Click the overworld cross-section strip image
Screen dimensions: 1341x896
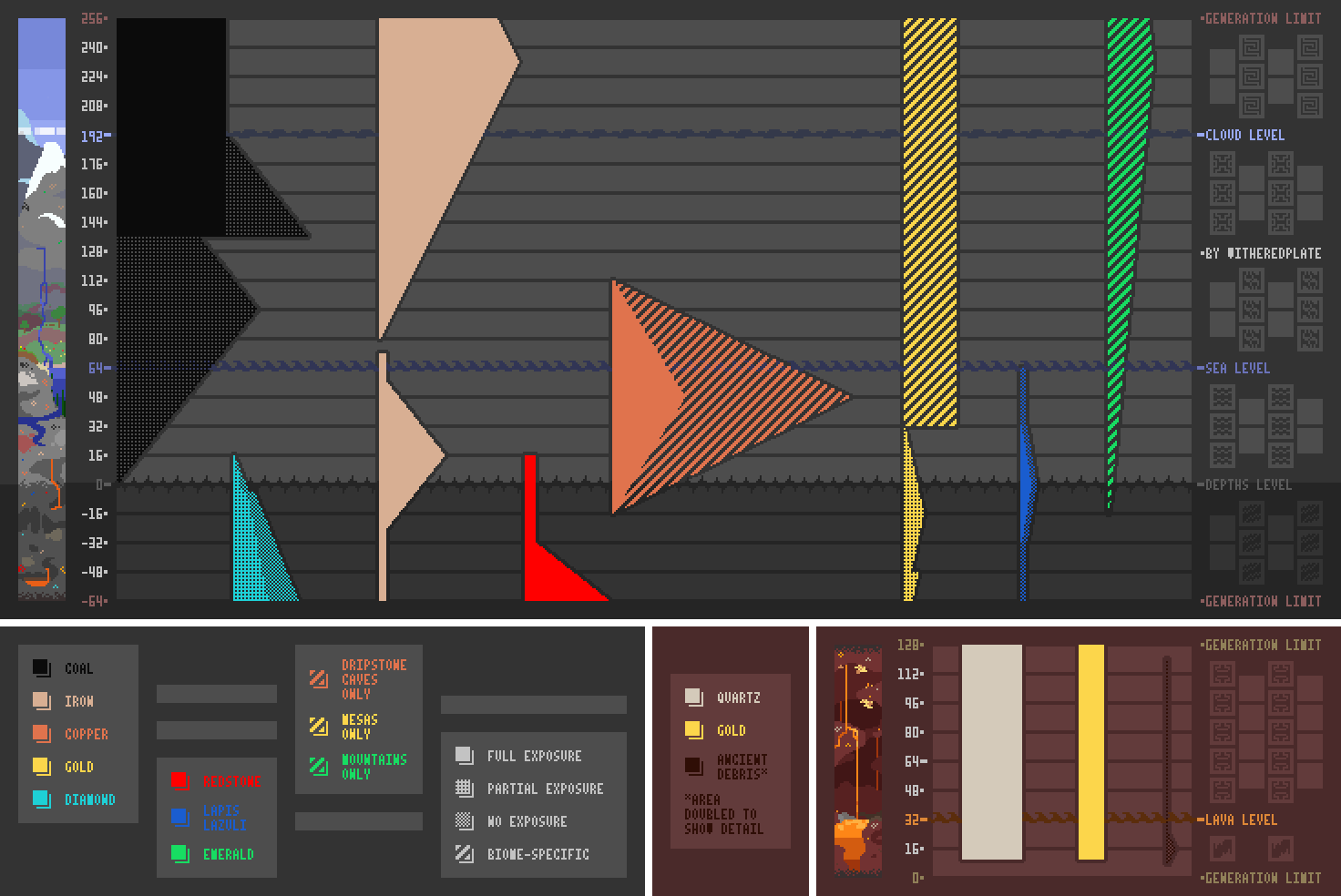click(x=42, y=310)
